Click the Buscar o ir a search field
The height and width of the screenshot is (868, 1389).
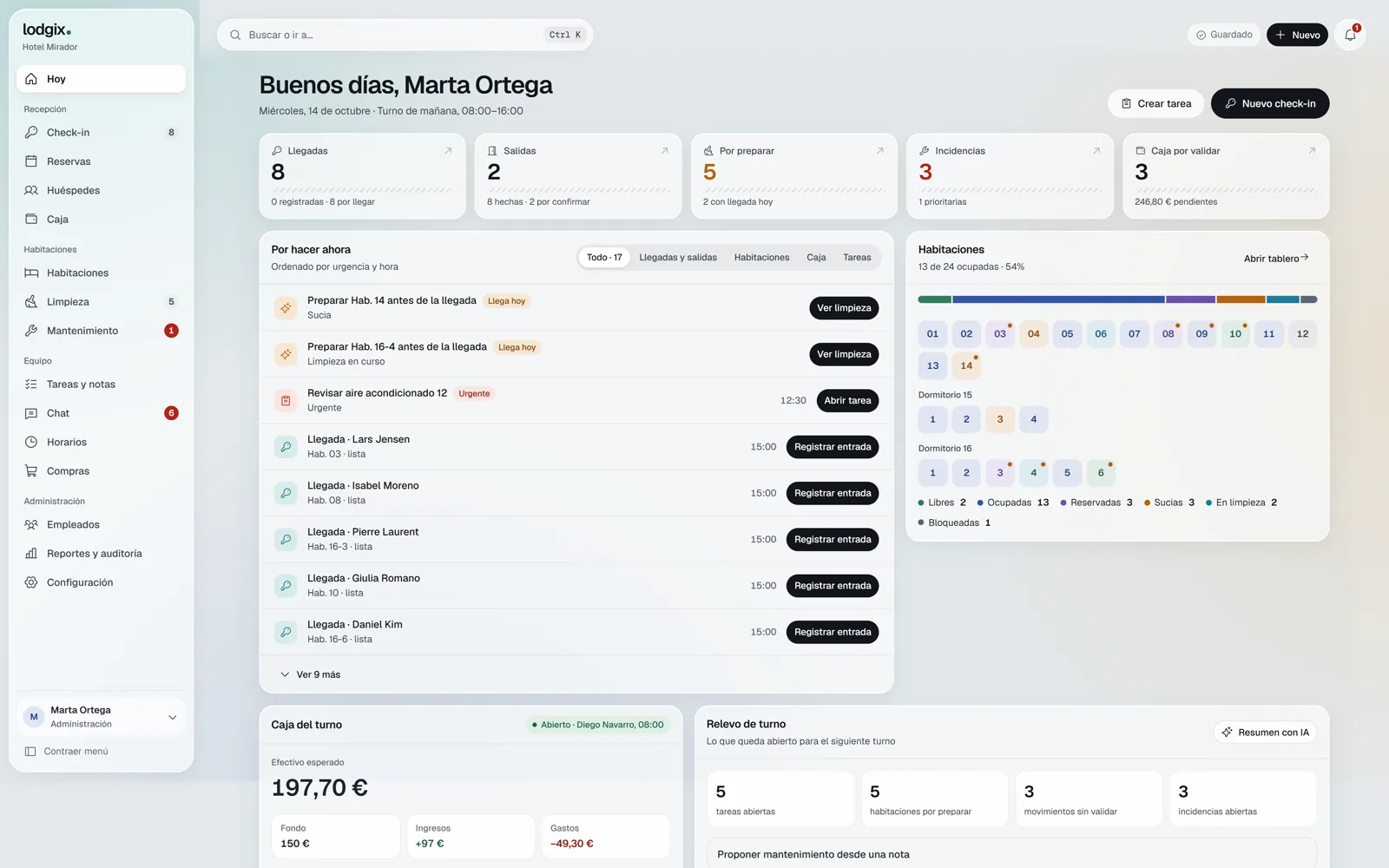[x=405, y=35]
